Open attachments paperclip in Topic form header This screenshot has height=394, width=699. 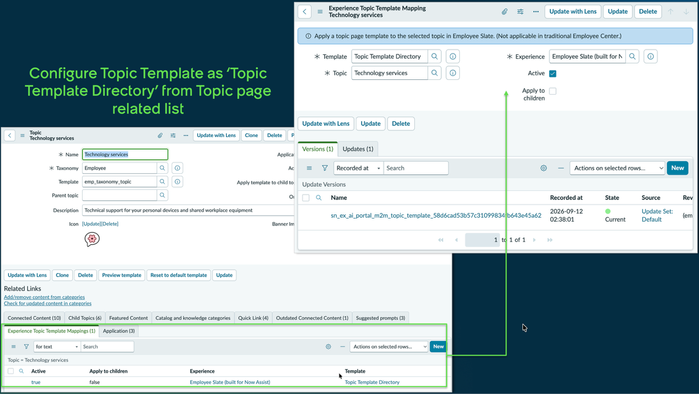pos(160,135)
